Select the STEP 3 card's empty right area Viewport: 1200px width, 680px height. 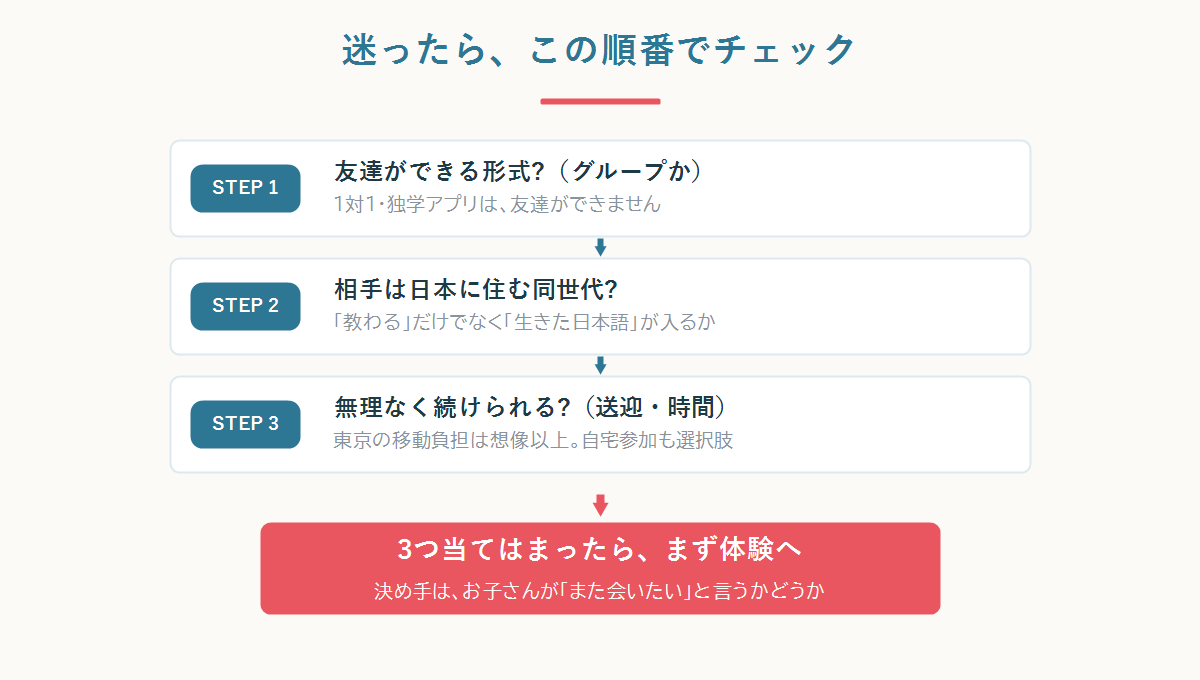coord(885,424)
